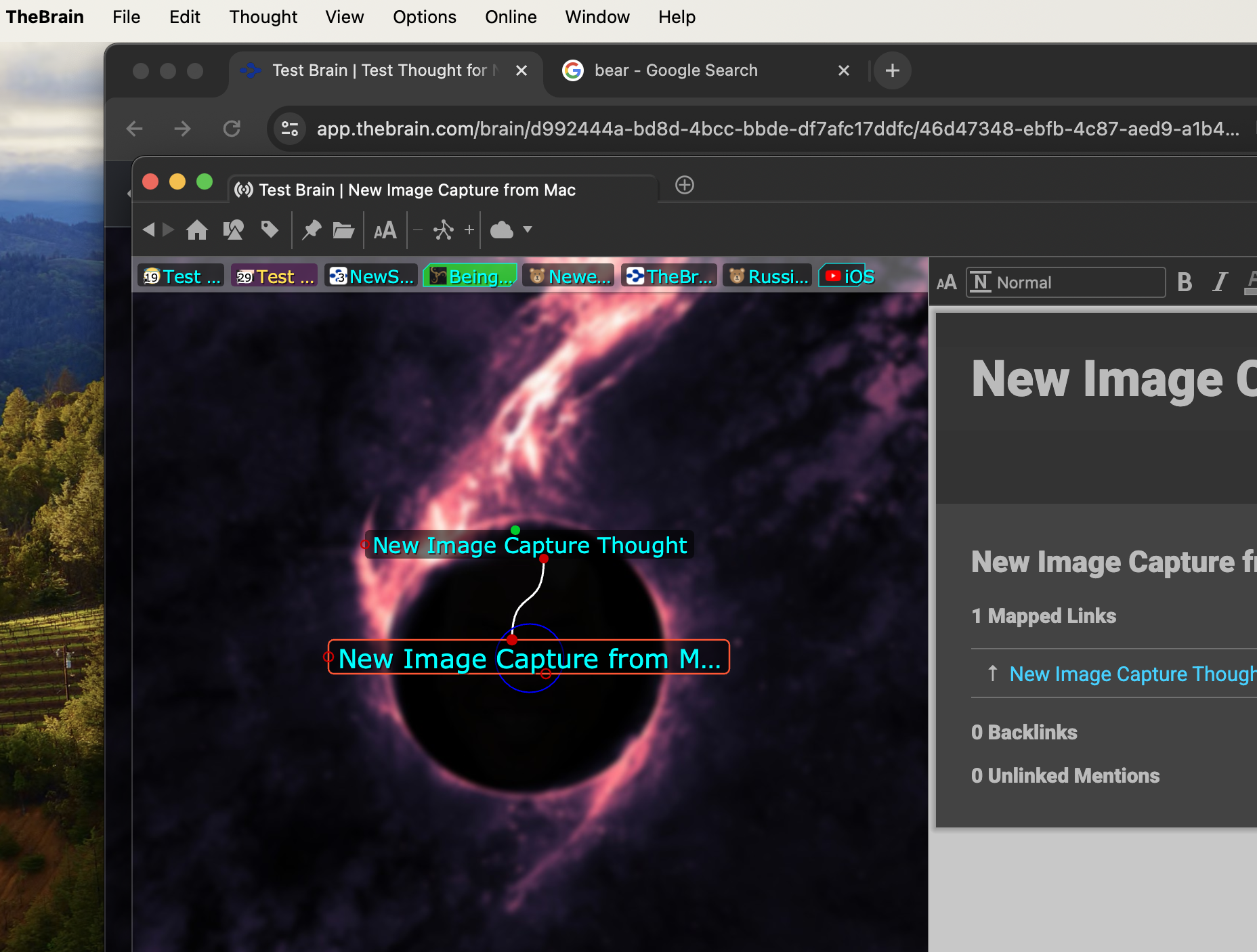This screenshot has width=1257, height=952.
Task: Click the 0 Unlinked Mentions heading
Action: click(x=1065, y=775)
